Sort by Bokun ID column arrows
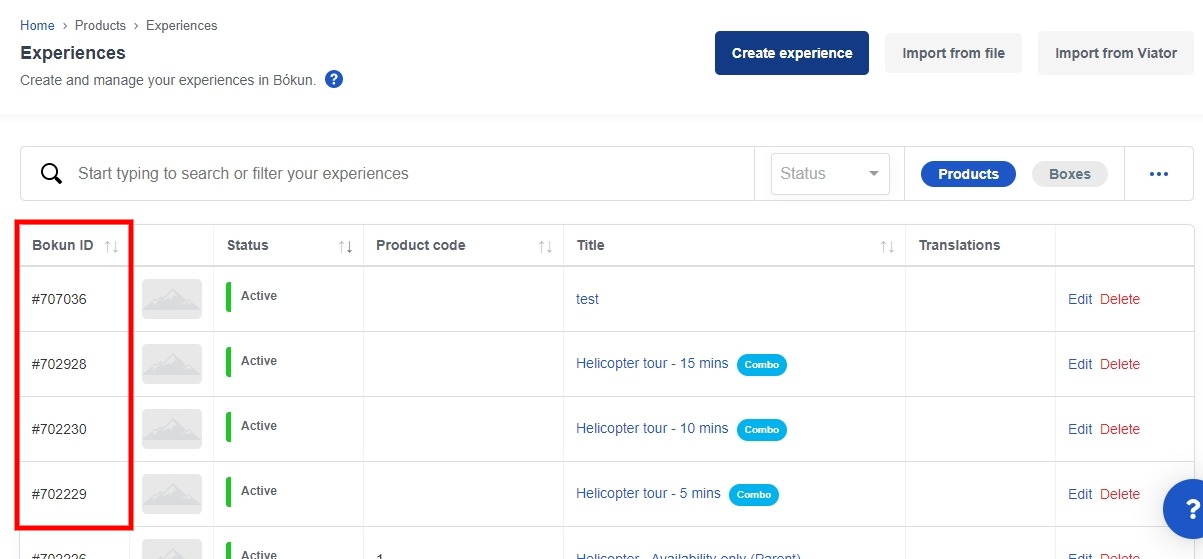This screenshot has height=559, width=1203. [111, 246]
